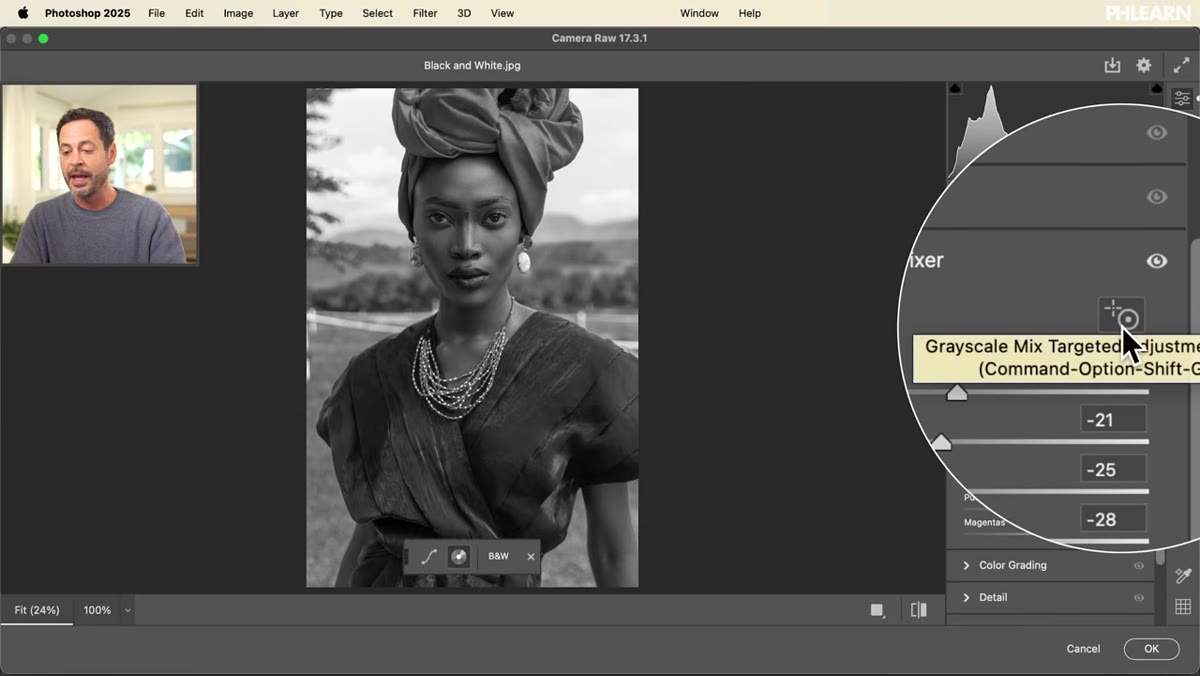
Task: Click the -28 Magentas value field
Action: 1113,519
